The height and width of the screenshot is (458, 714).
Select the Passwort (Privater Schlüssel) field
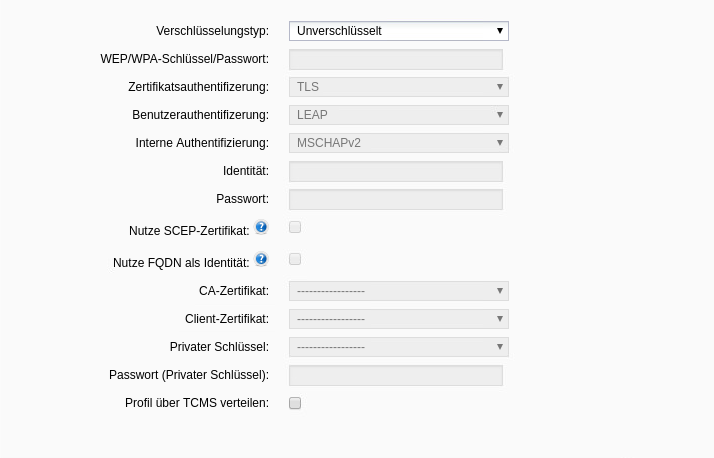395,375
